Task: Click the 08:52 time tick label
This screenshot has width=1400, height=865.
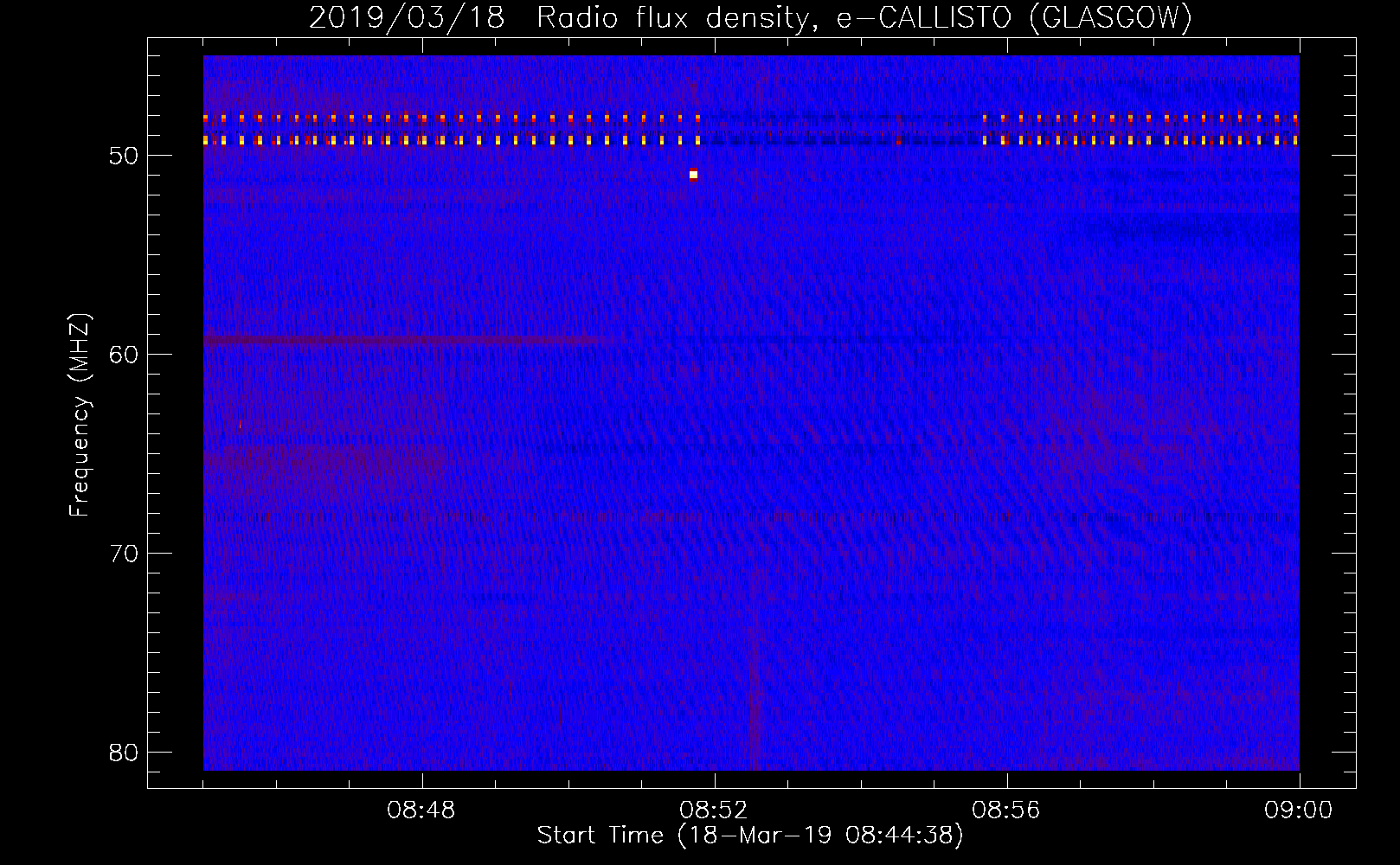Action: pyautogui.click(x=714, y=811)
